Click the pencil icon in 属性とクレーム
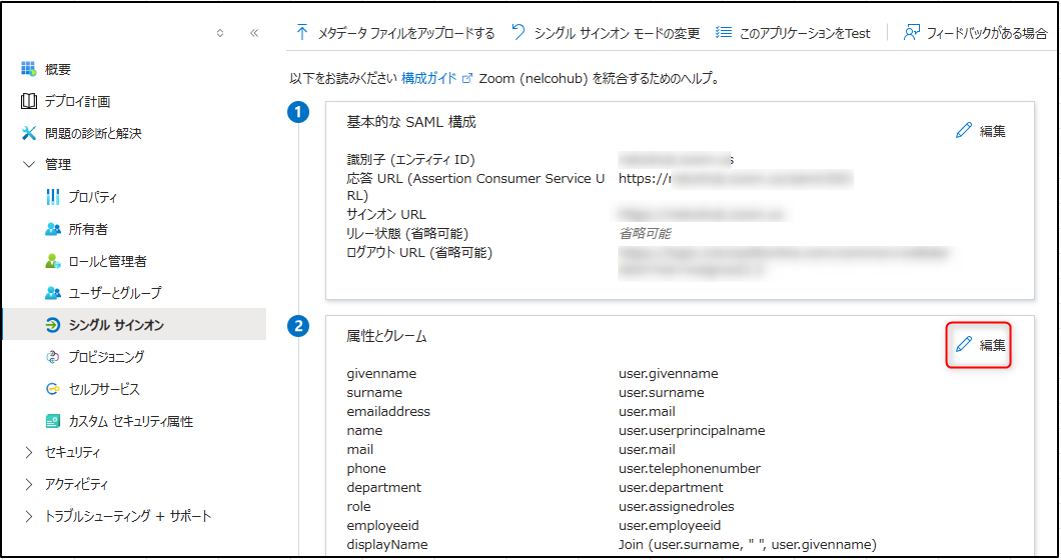Screen dimensions: 1061x560 pyautogui.click(x=964, y=345)
